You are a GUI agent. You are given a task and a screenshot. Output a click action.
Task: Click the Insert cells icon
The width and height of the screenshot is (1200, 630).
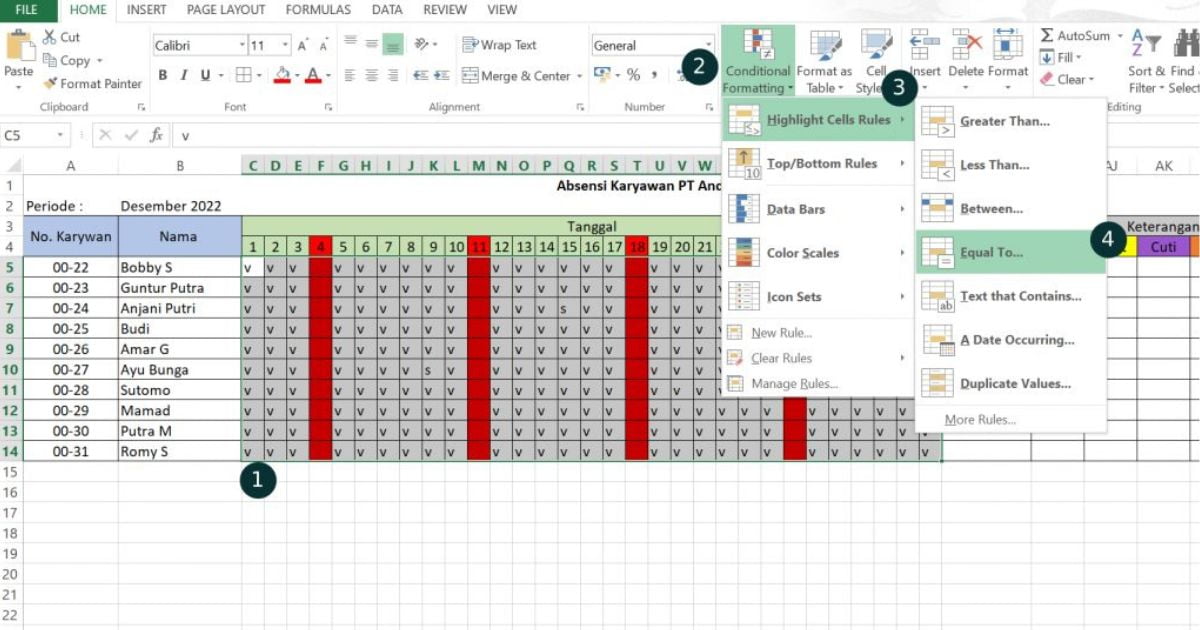924,45
